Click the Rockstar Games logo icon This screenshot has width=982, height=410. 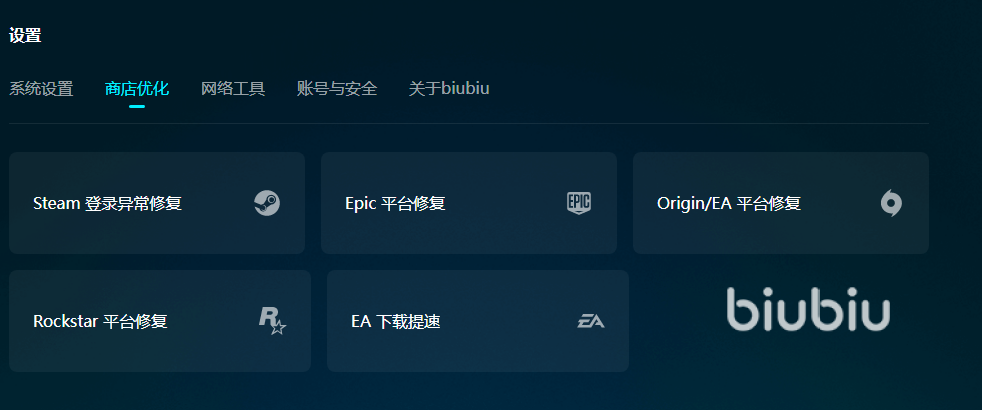tap(272, 320)
